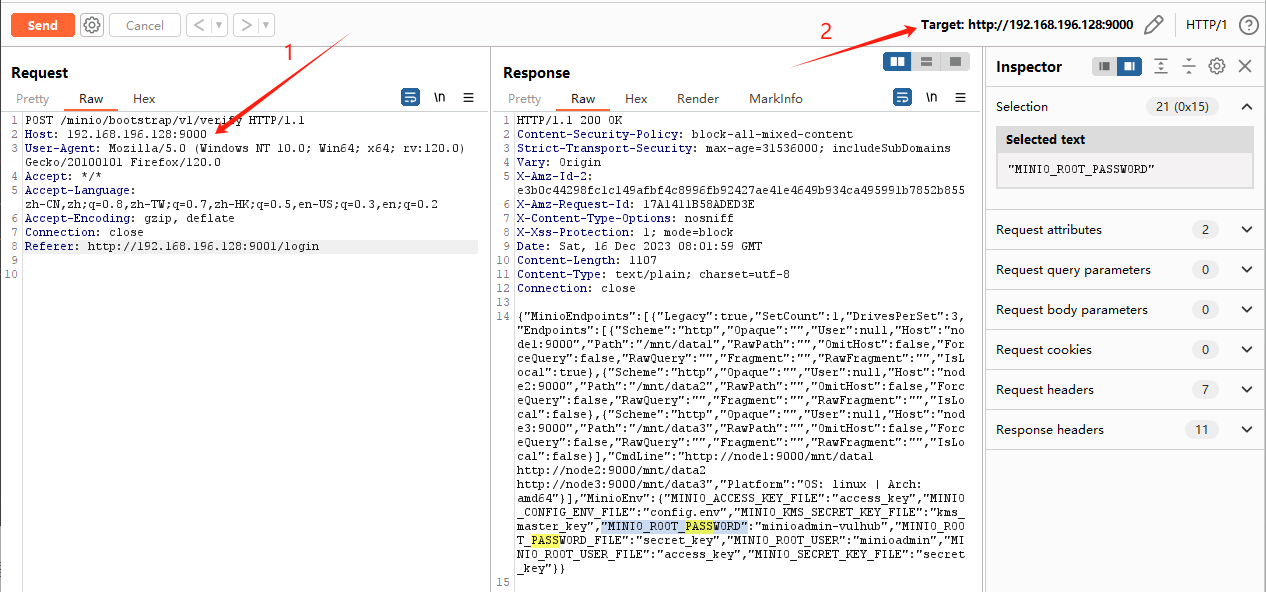Expand Response headers section
Screen dimensions: 1266x592
point(1246,430)
